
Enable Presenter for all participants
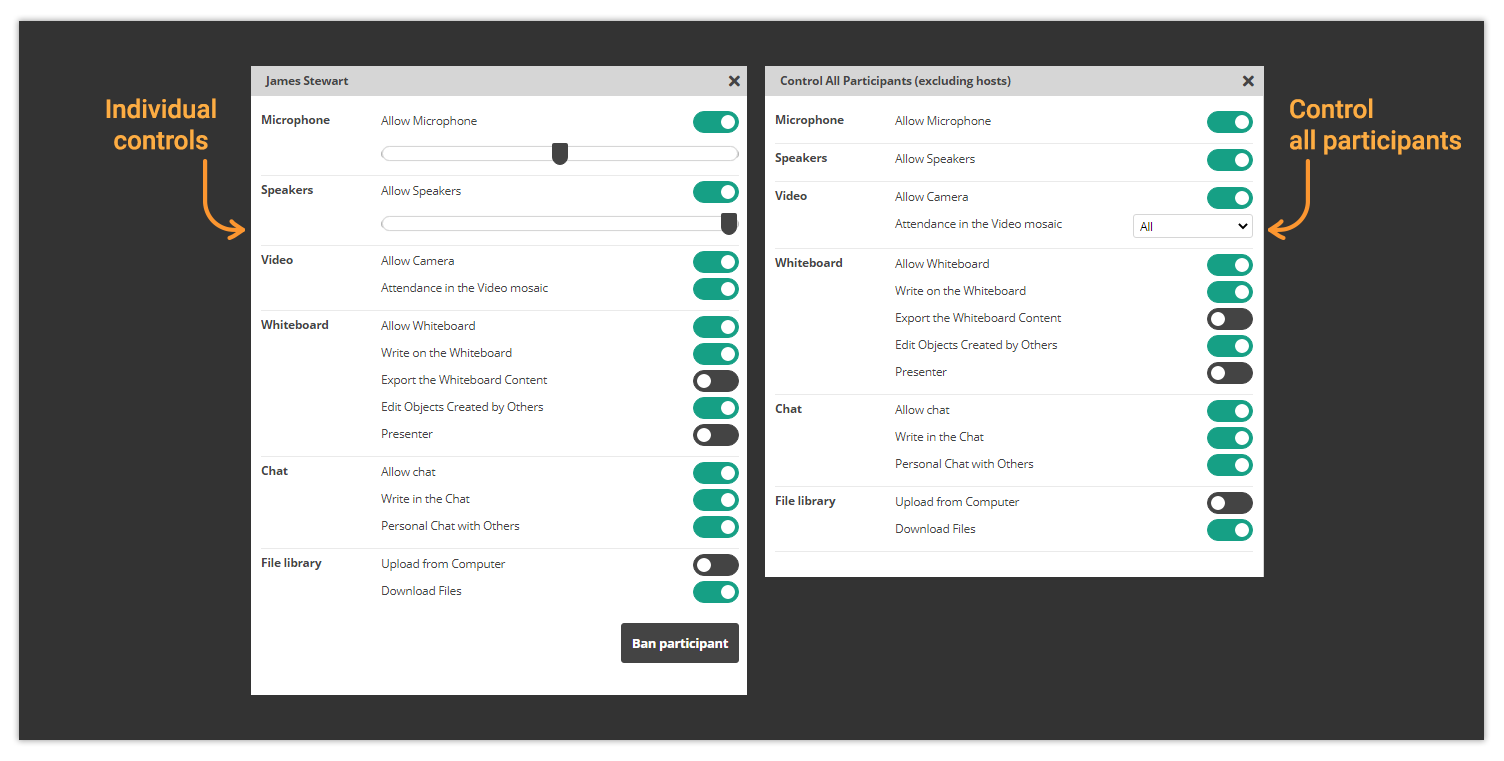pyautogui.click(x=1230, y=373)
